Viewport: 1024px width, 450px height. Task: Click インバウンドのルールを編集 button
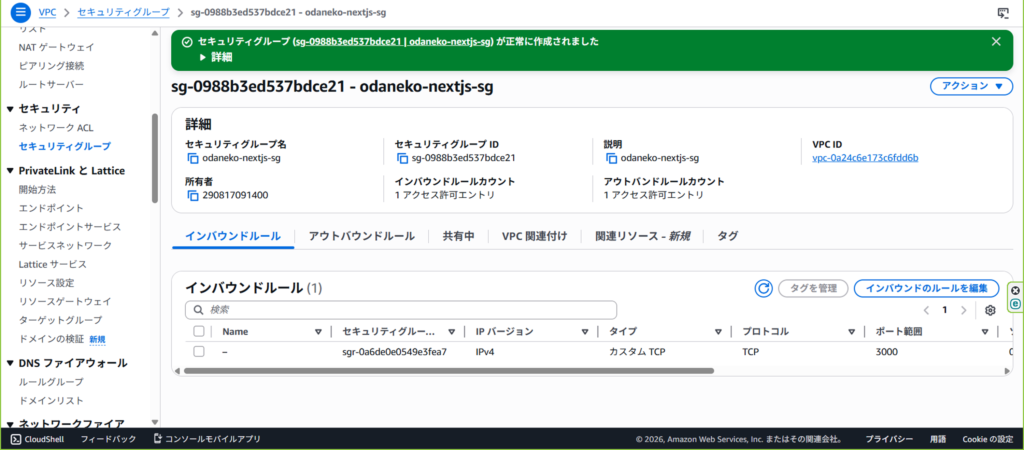click(x=926, y=288)
